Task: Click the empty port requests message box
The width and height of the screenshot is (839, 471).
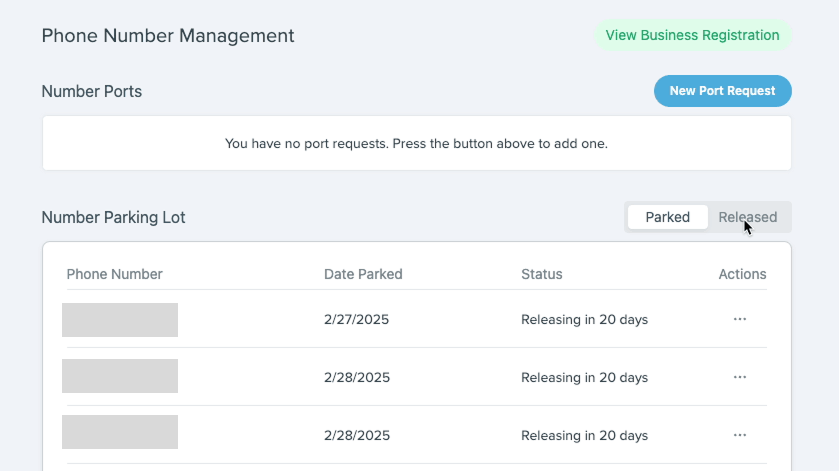Action: (x=416, y=143)
